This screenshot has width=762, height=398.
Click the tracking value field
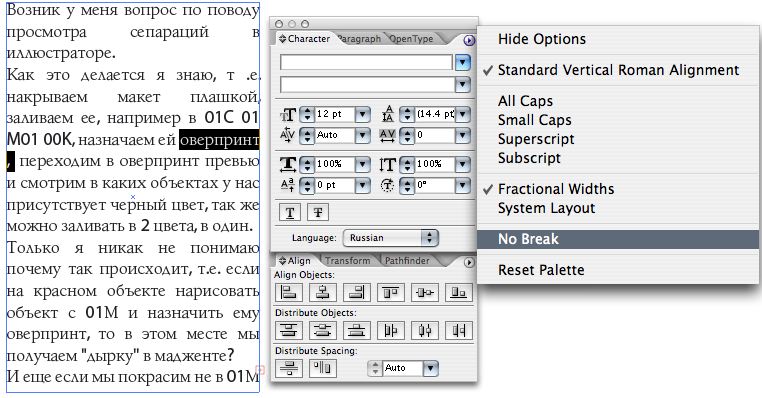pos(435,135)
